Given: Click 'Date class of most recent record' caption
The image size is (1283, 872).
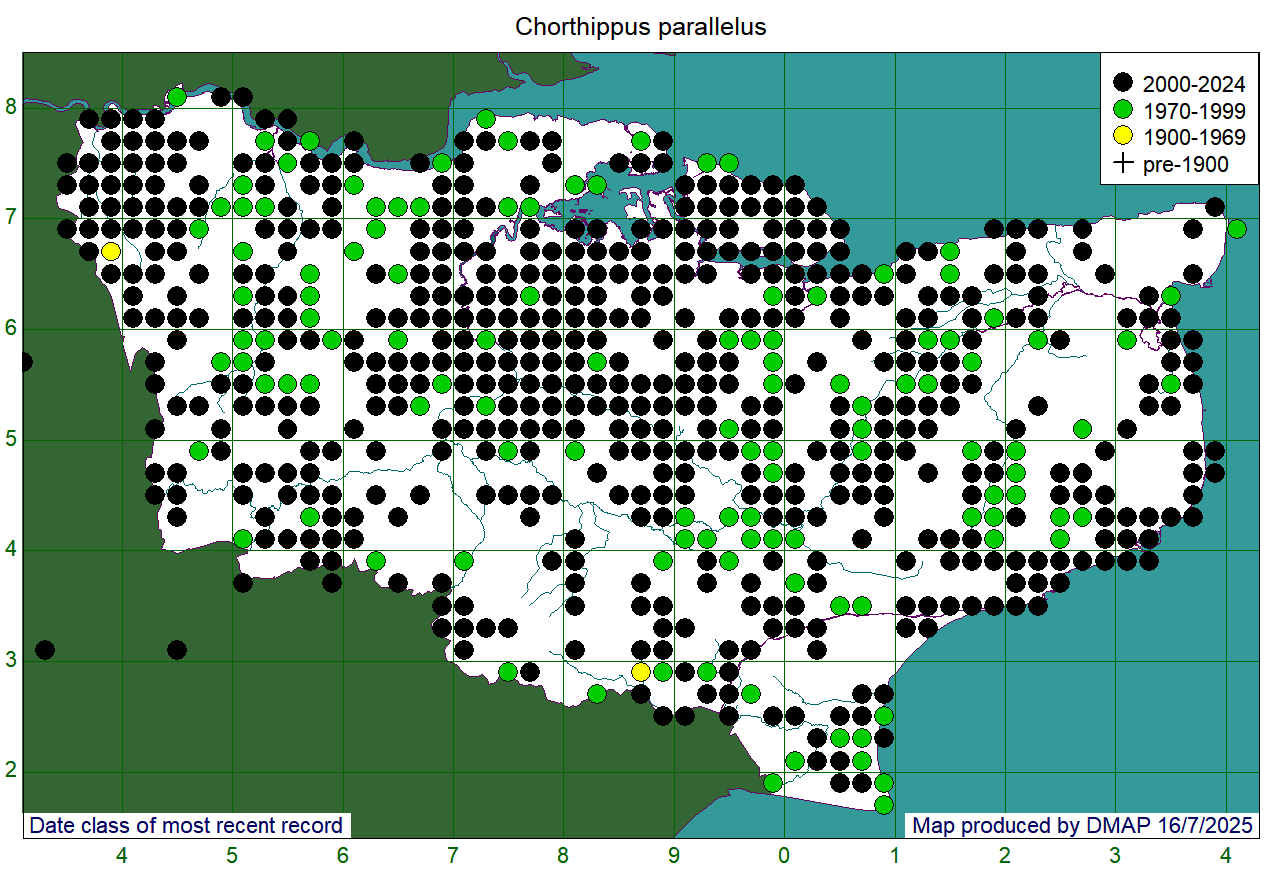Looking at the screenshot, I should coord(186,826).
